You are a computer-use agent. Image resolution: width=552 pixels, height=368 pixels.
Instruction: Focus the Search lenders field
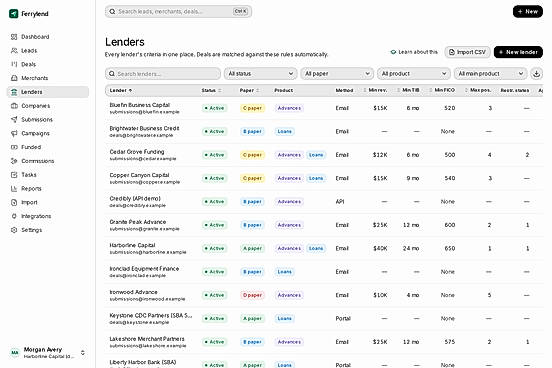click(163, 74)
